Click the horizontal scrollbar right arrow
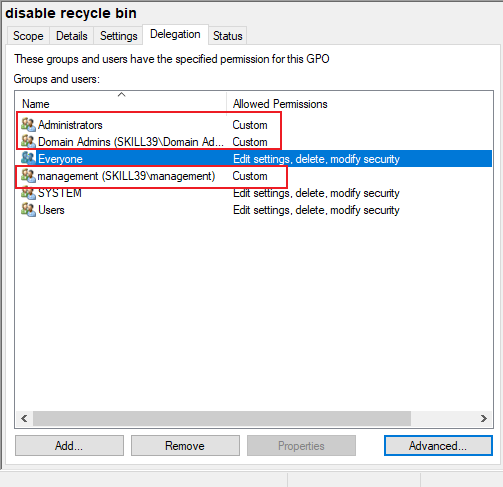This screenshot has height=487, width=503. (484, 418)
